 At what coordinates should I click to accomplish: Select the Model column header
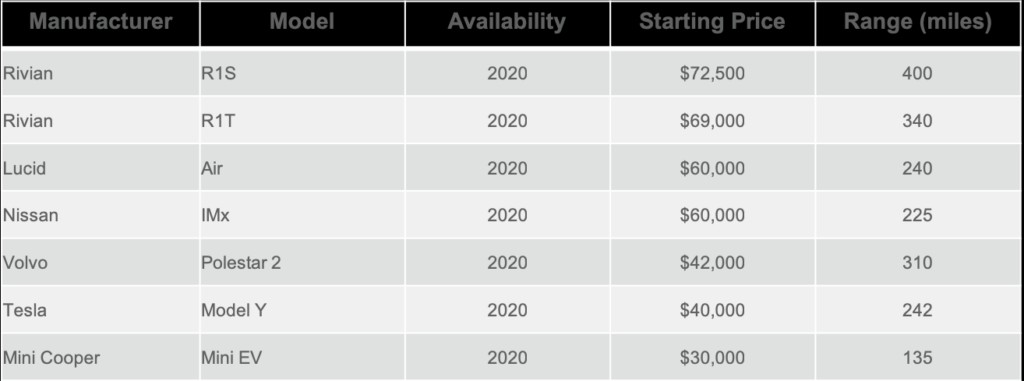click(302, 24)
